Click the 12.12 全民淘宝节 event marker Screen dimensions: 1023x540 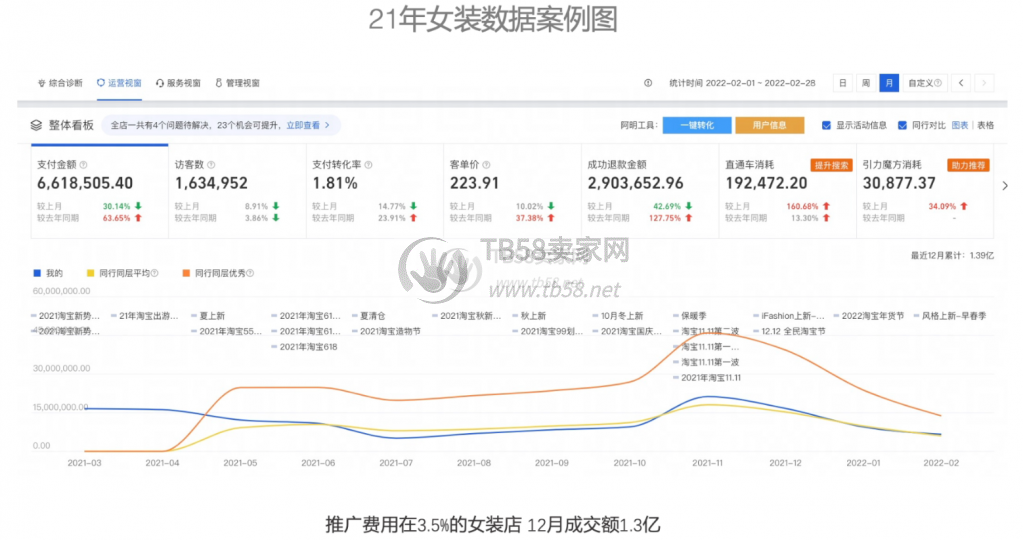click(x=789, y=331)
